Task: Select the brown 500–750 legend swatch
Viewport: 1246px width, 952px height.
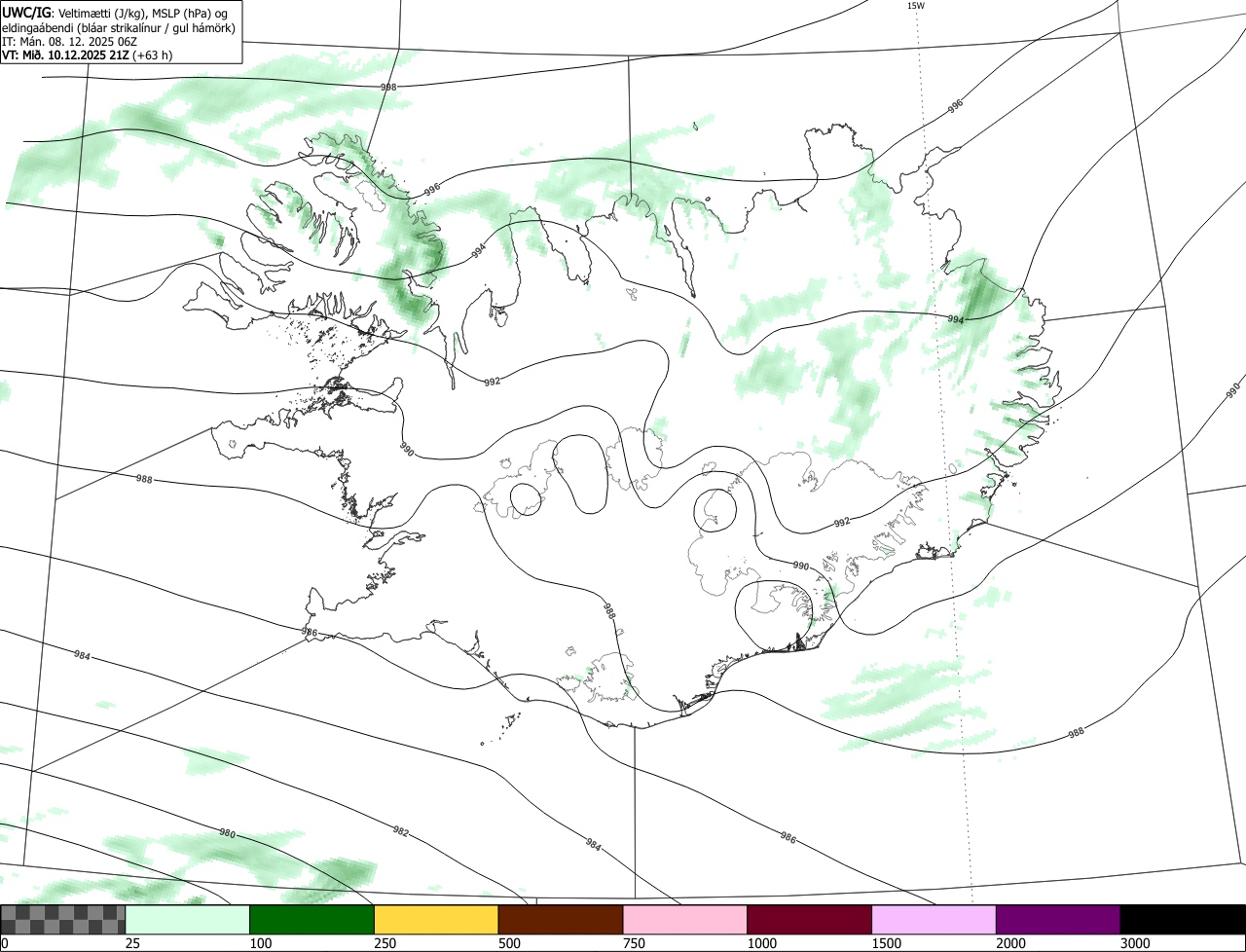Action: (561, 920)
